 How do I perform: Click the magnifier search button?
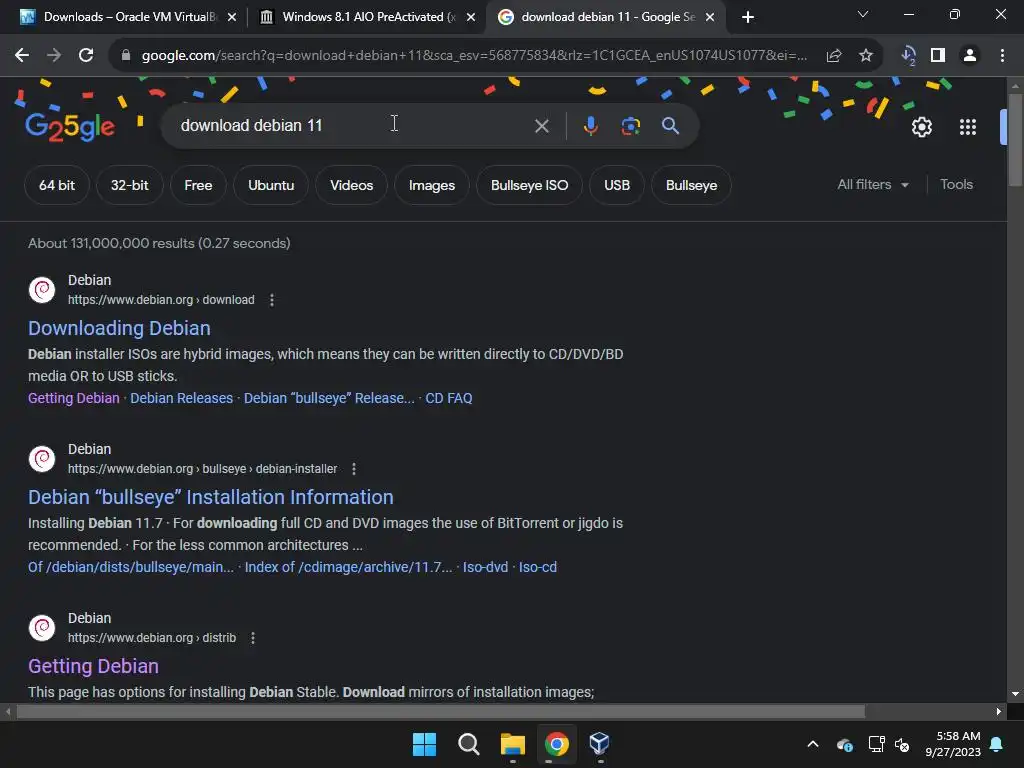[x=670, y=125]
